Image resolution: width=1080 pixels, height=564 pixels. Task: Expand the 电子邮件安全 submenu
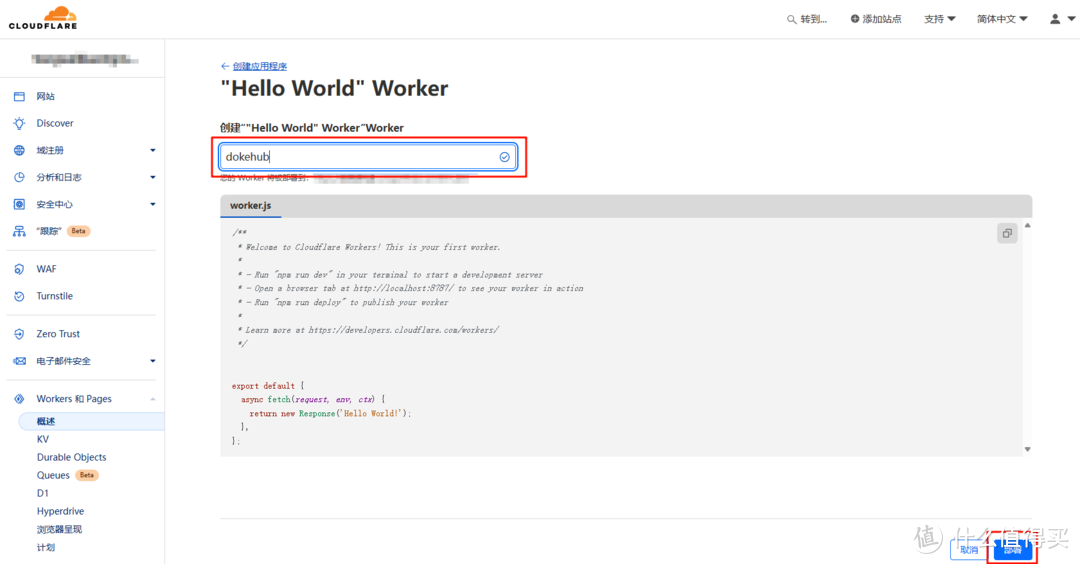pos(153,361)
